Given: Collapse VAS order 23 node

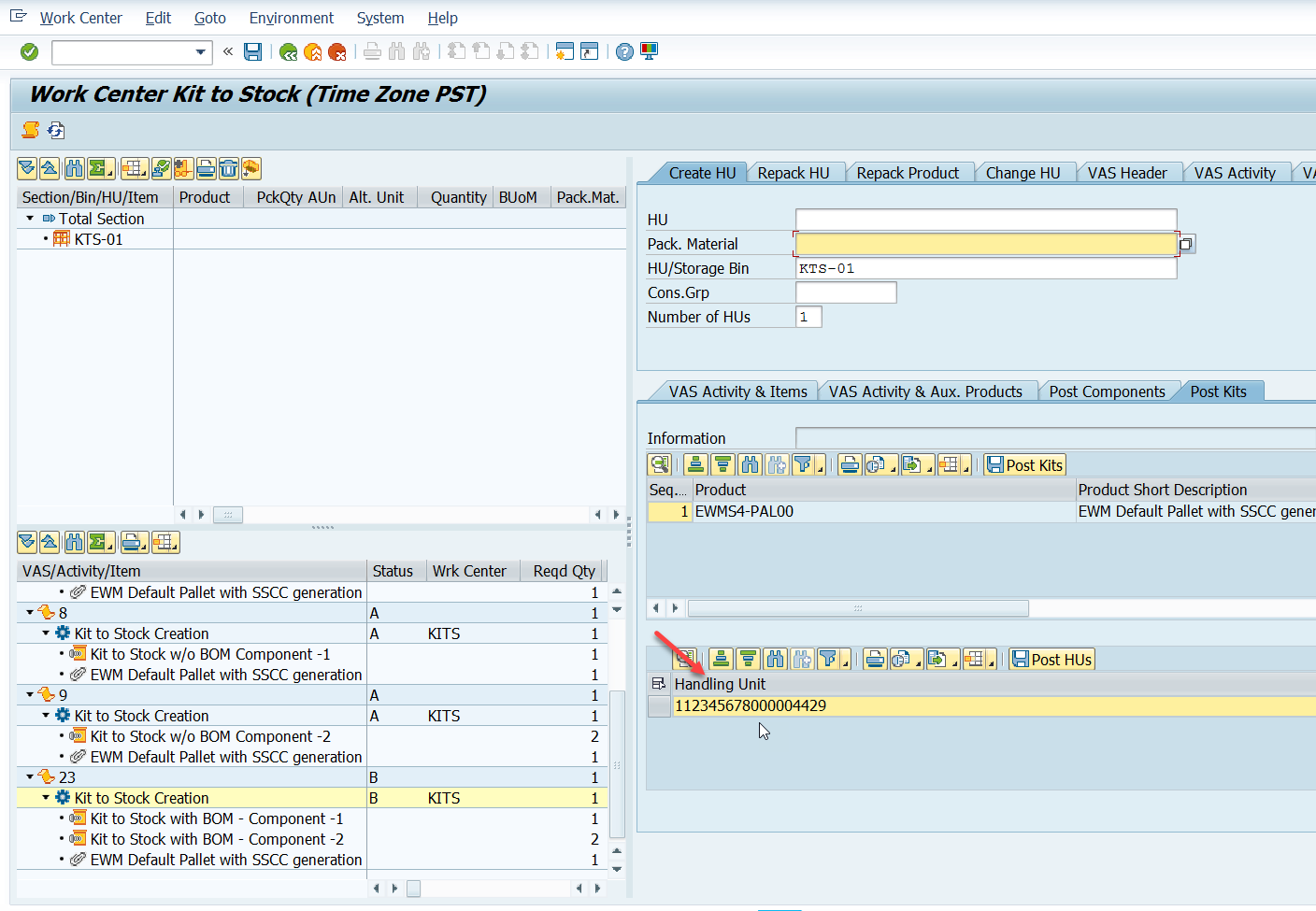Looking at the screenshot, I should point(30,777).
